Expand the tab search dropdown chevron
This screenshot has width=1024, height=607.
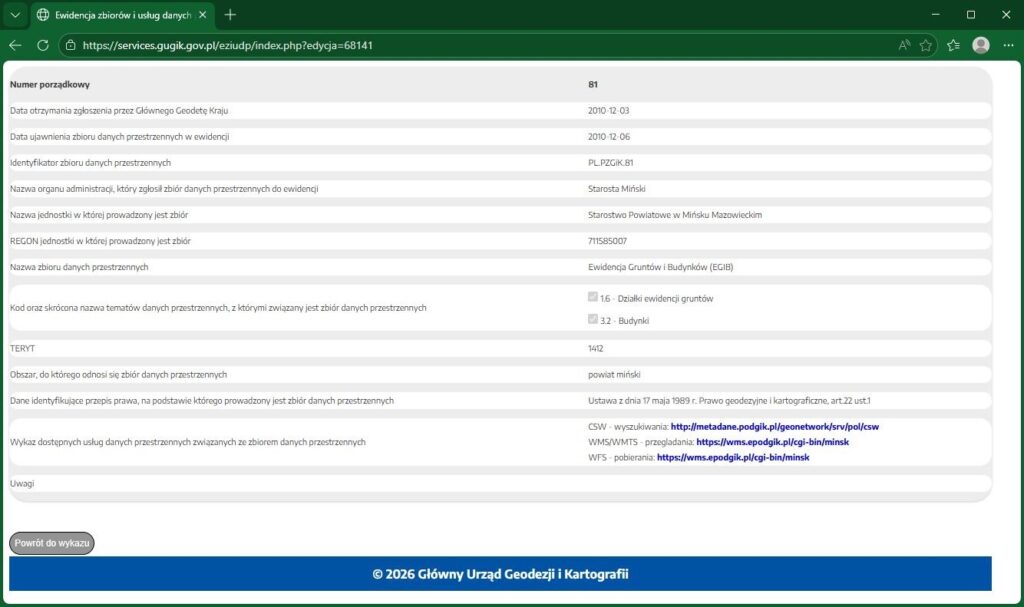(x=15, y=15)
